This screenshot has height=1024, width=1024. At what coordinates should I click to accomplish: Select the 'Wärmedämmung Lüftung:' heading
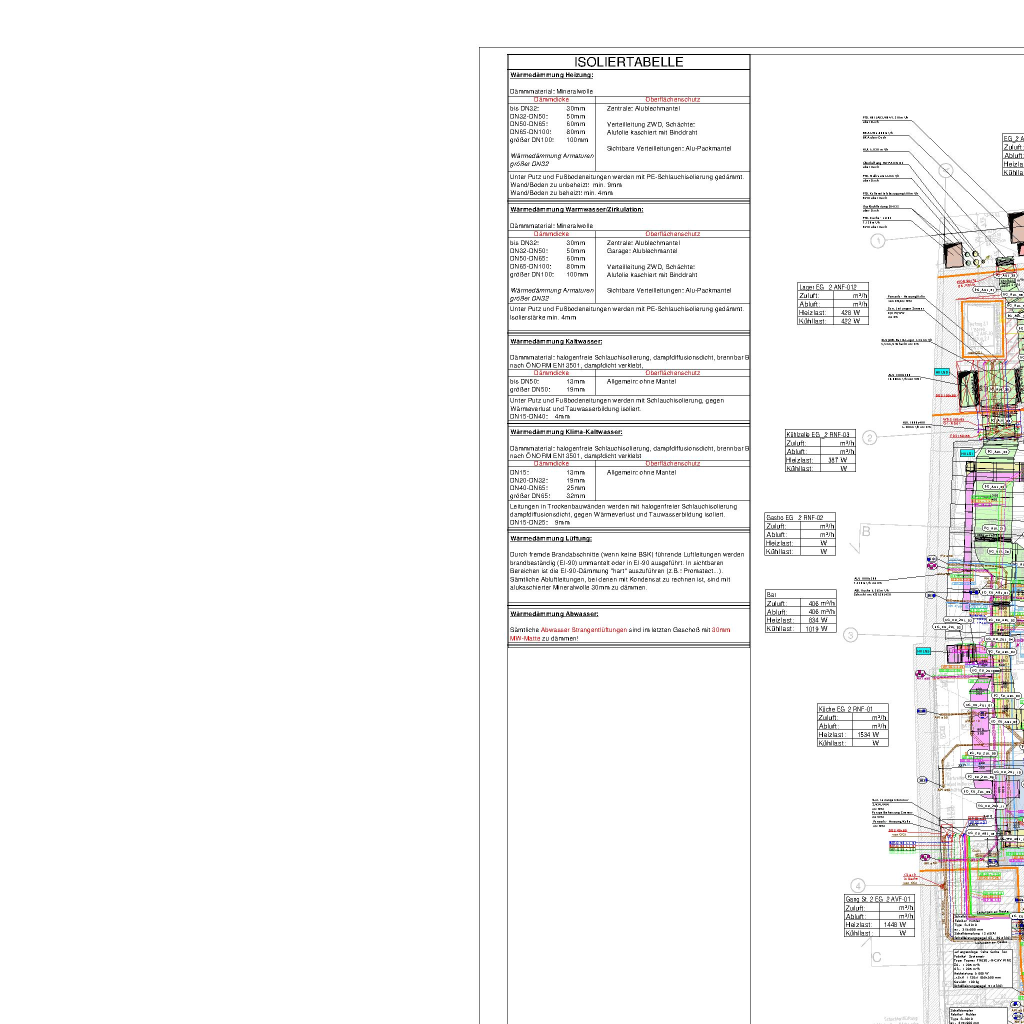[x=551, y=539]
